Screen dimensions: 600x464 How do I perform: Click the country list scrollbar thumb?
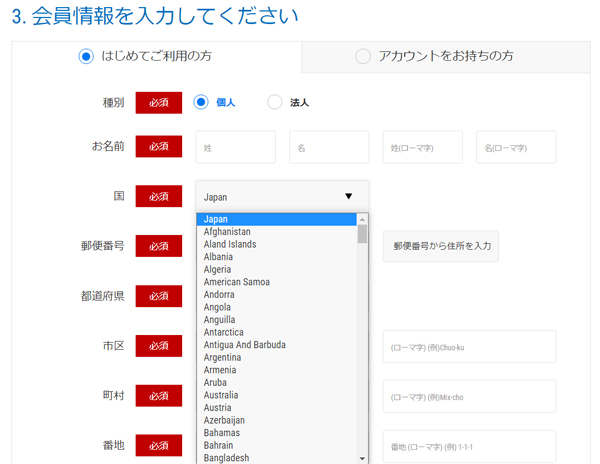(362, 234)
